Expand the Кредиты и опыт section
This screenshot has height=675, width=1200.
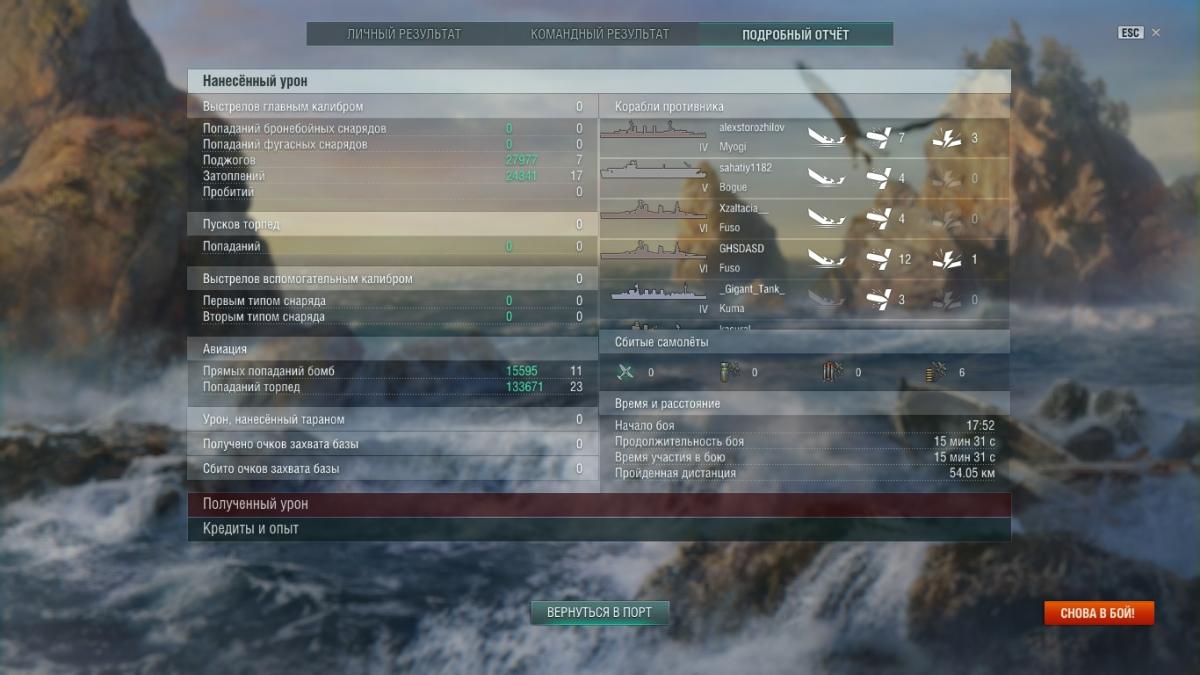(x=599, y=528)
